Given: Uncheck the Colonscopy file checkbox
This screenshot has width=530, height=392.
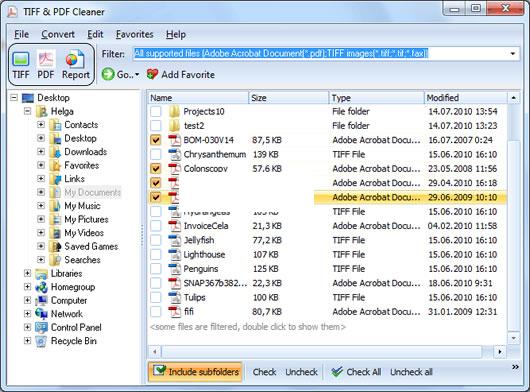Looking at the screenshot, I should click(x=155, y=169).
